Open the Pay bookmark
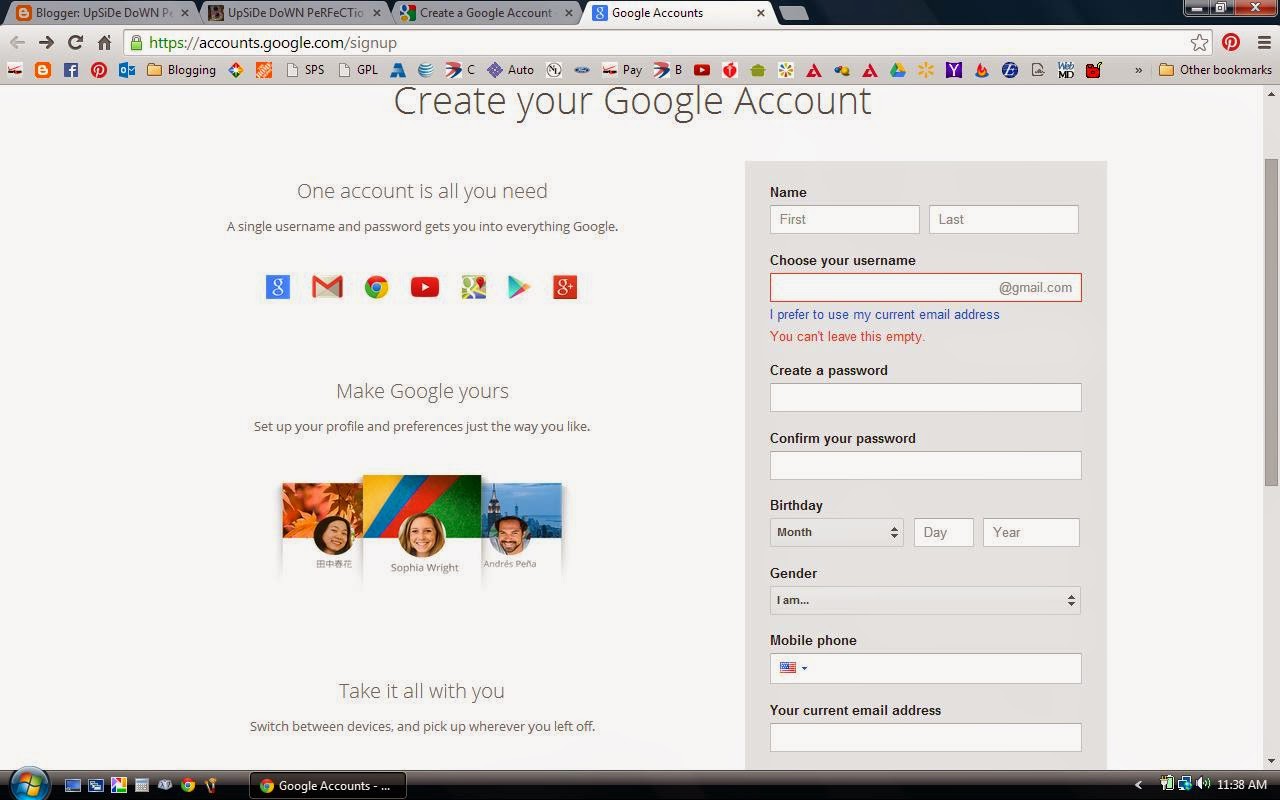 point(622,70)
